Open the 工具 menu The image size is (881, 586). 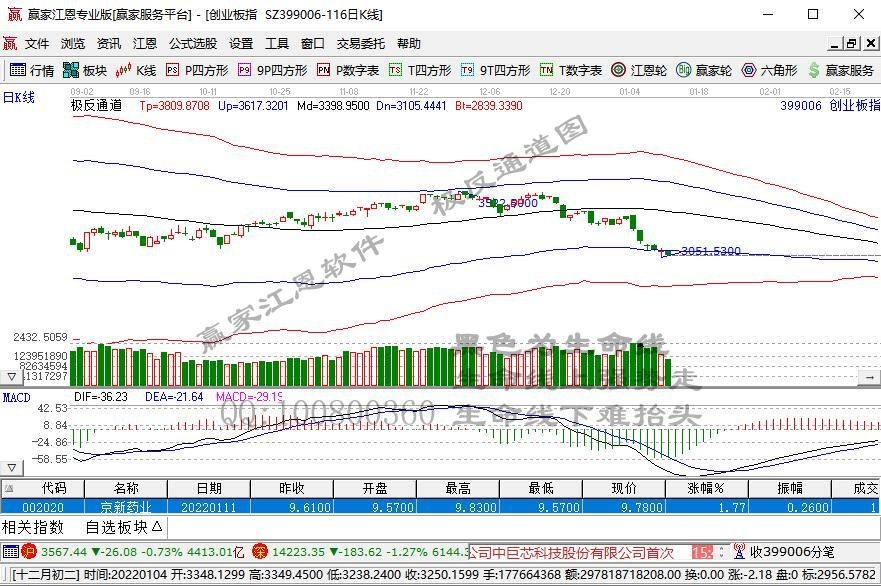pos(277,43)
